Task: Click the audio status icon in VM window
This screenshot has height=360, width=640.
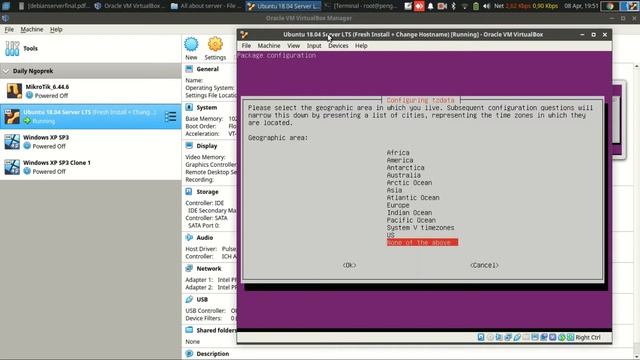Action: tap(499, 337)
